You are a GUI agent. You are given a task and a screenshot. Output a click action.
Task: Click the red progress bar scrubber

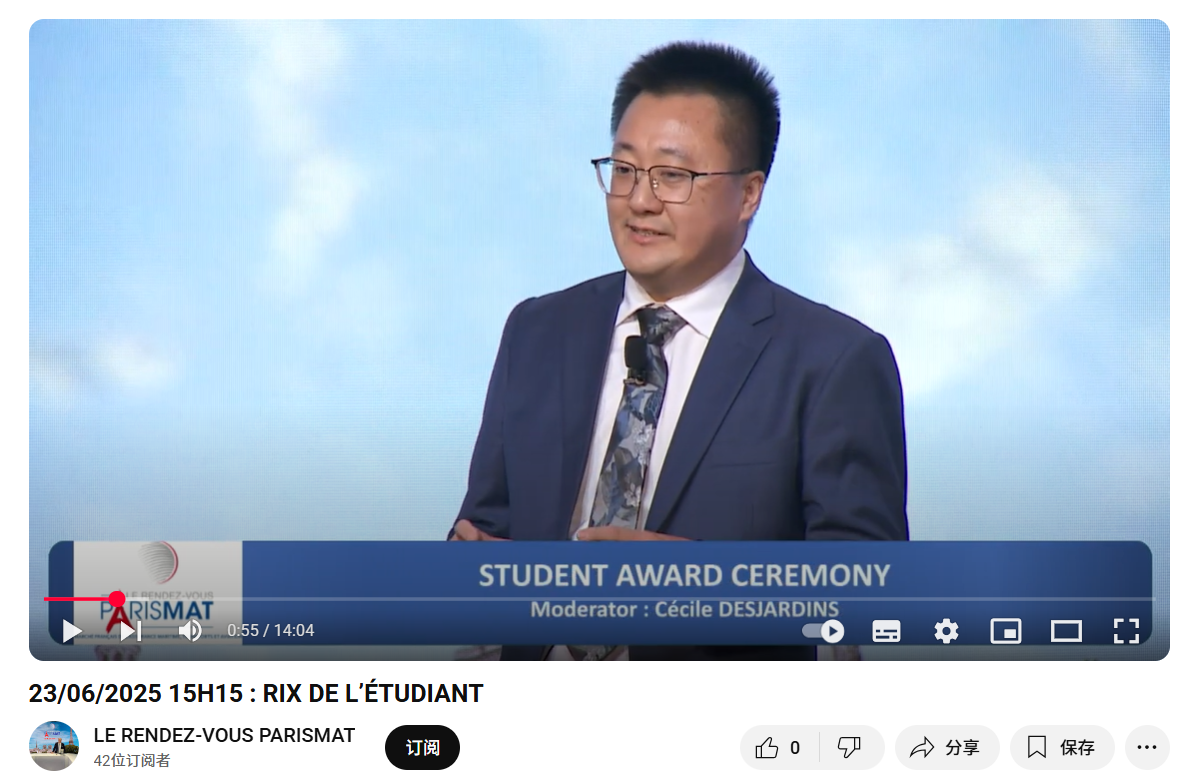click(116, 599)
